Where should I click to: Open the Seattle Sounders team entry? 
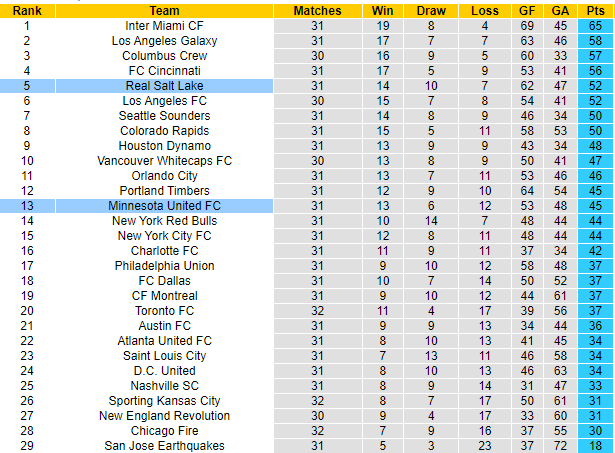click(164, 116)
